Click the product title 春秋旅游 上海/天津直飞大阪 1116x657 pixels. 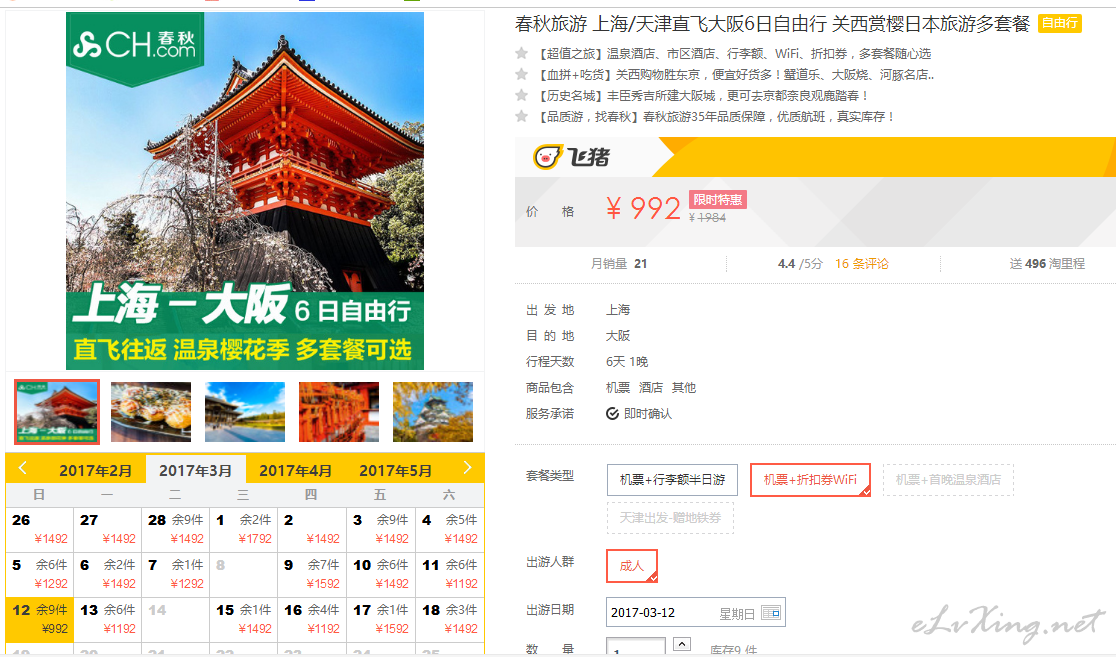pyautogui.click(x=772, y=24)
